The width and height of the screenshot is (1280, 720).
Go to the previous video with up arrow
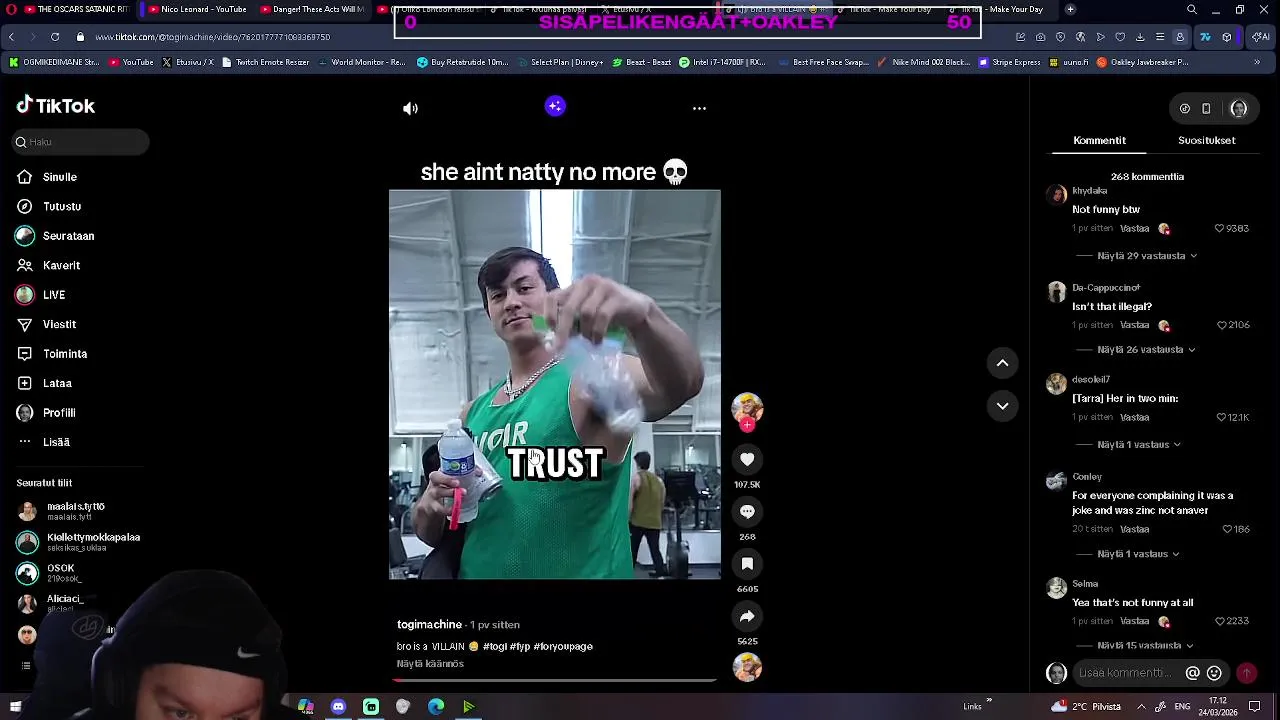tap(1002, 363)
